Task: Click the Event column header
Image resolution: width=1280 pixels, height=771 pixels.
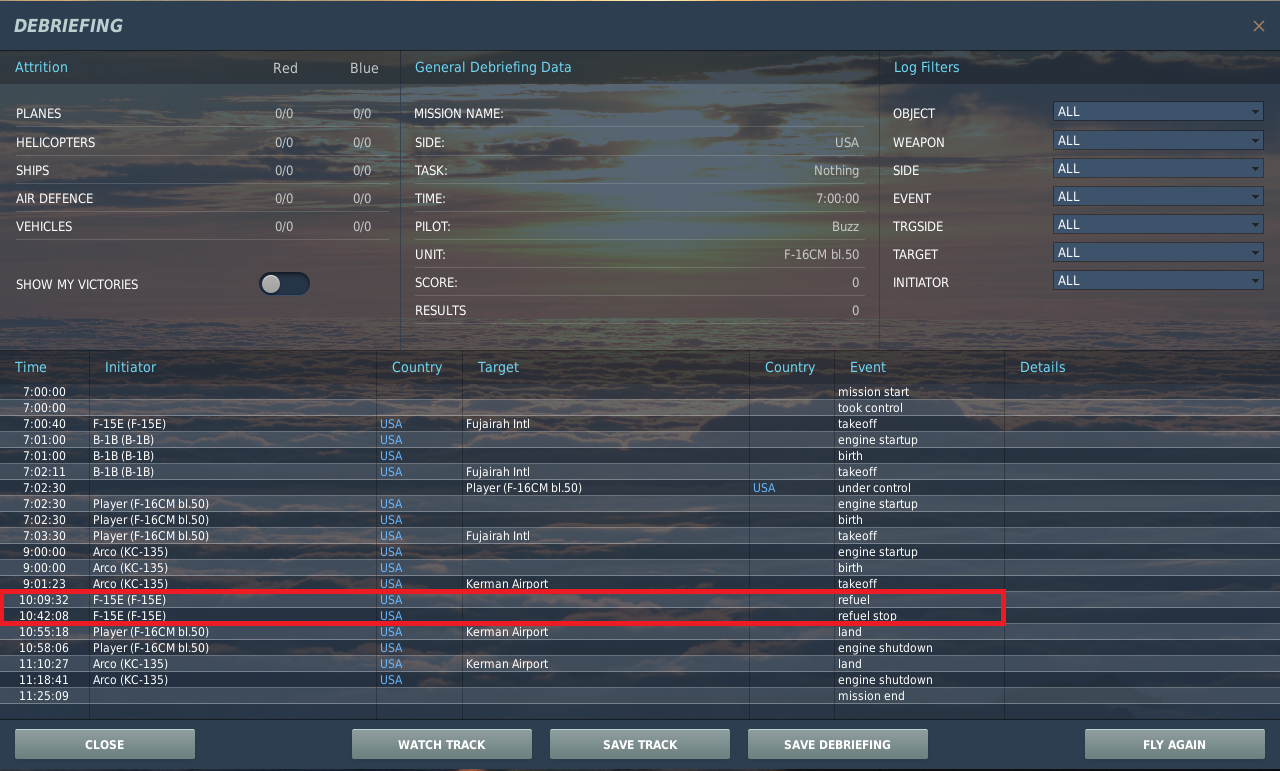Action: pos(868,367)
